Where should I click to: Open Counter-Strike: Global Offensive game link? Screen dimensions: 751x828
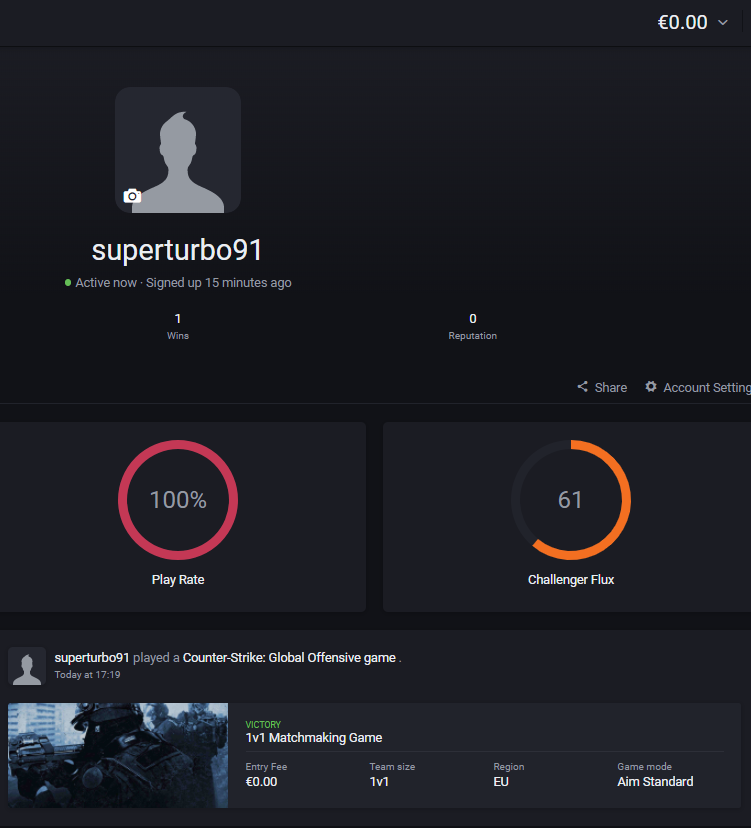pyautogui.click(x=289, y=657)
